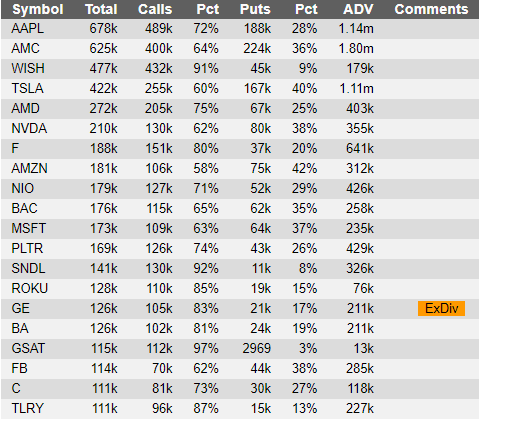Click the AMZN symbol
The width and height of the screenshot is (524, 429).
[x=29, y=168]
